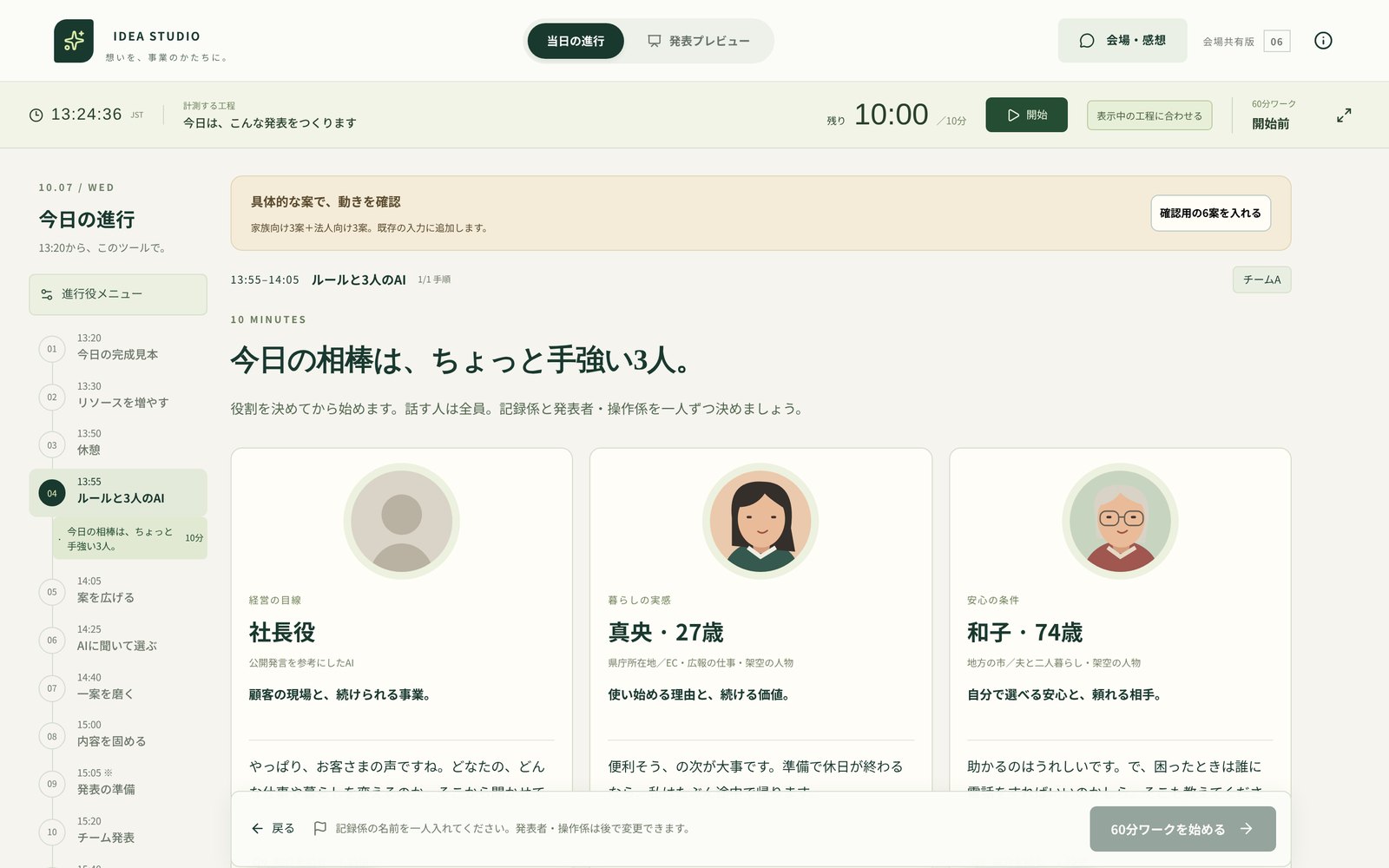Click the 社長役 placeholder avatar
This screenshot has width=1389, height=868.
coord(401,521)
